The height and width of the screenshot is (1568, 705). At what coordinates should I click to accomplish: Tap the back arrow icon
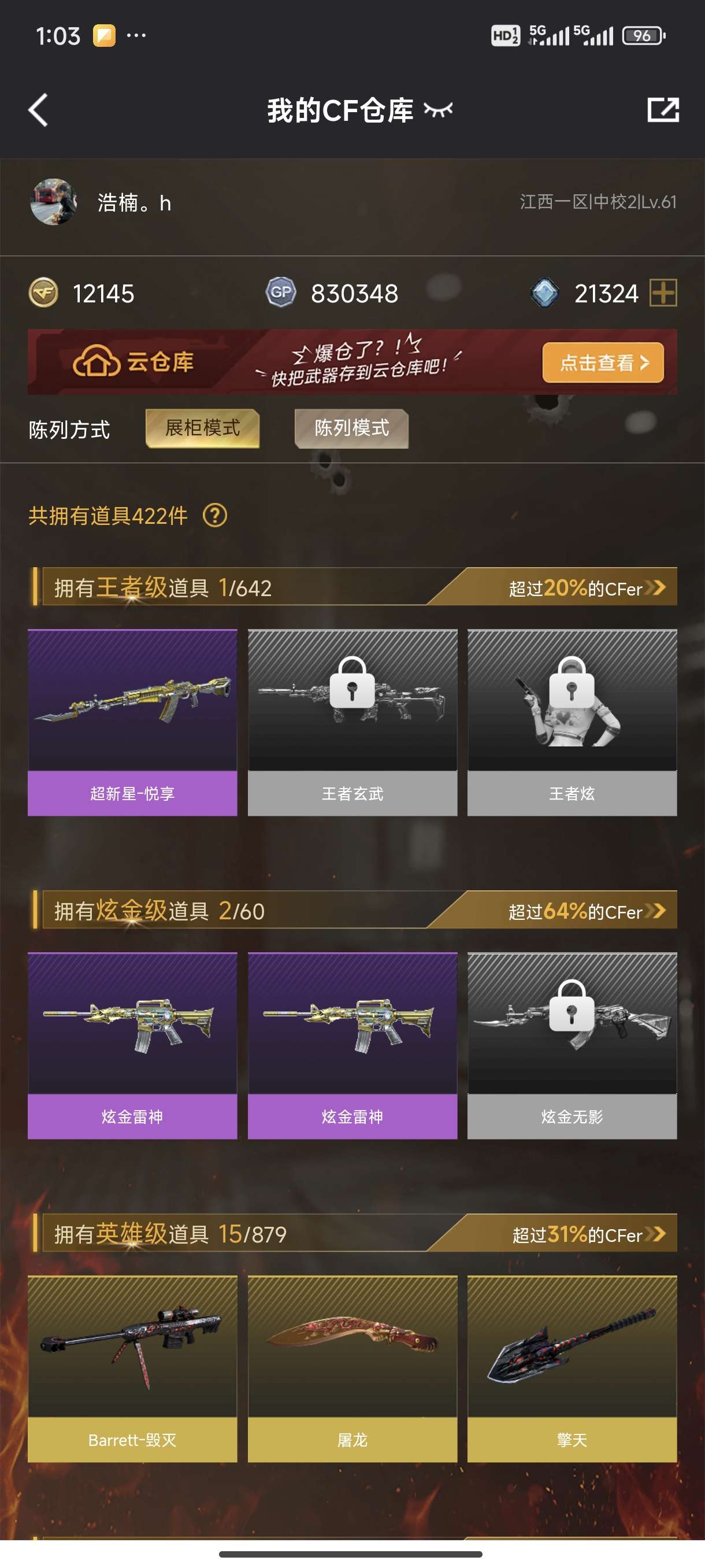(38, 110)
